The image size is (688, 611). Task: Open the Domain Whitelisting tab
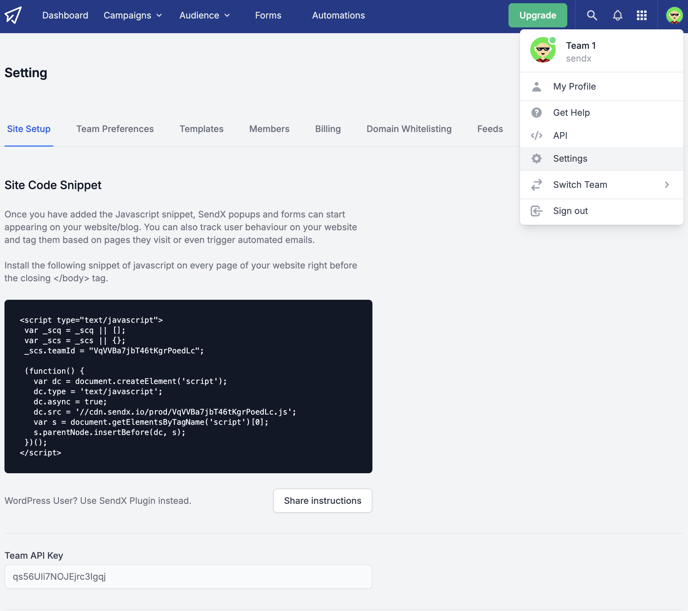[409, 129]
